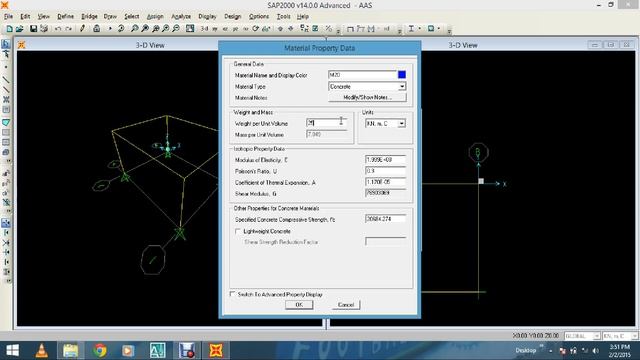Click the Run Analysis arrow icon
640x360 pixels.
pyautogui.click(x=110, y=29)
